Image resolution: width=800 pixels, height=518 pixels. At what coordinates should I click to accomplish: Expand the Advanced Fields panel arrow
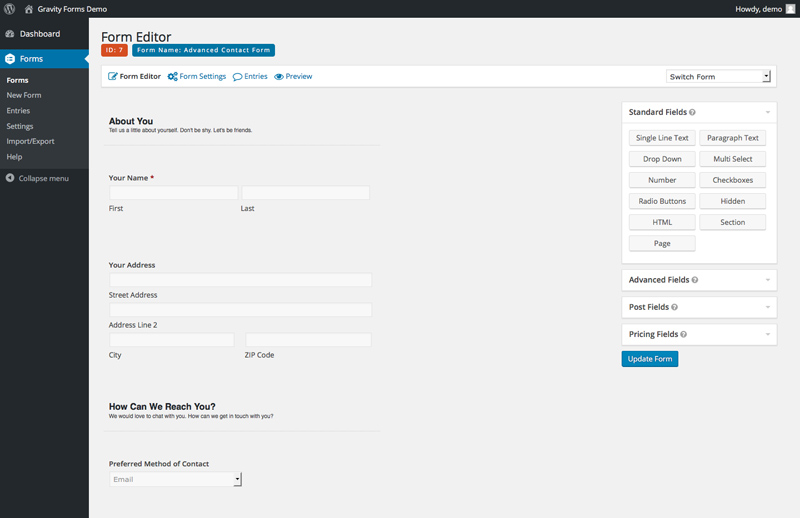(768, 280)
